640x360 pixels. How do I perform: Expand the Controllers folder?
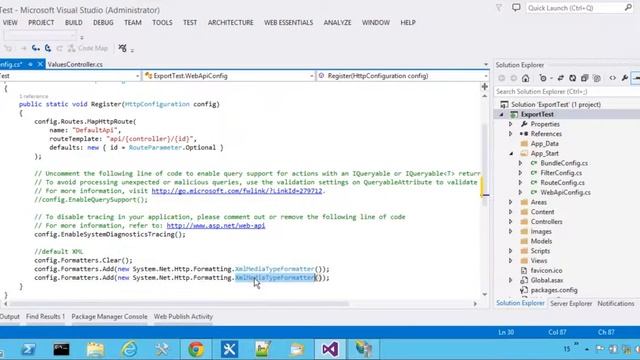click(511, 222)
